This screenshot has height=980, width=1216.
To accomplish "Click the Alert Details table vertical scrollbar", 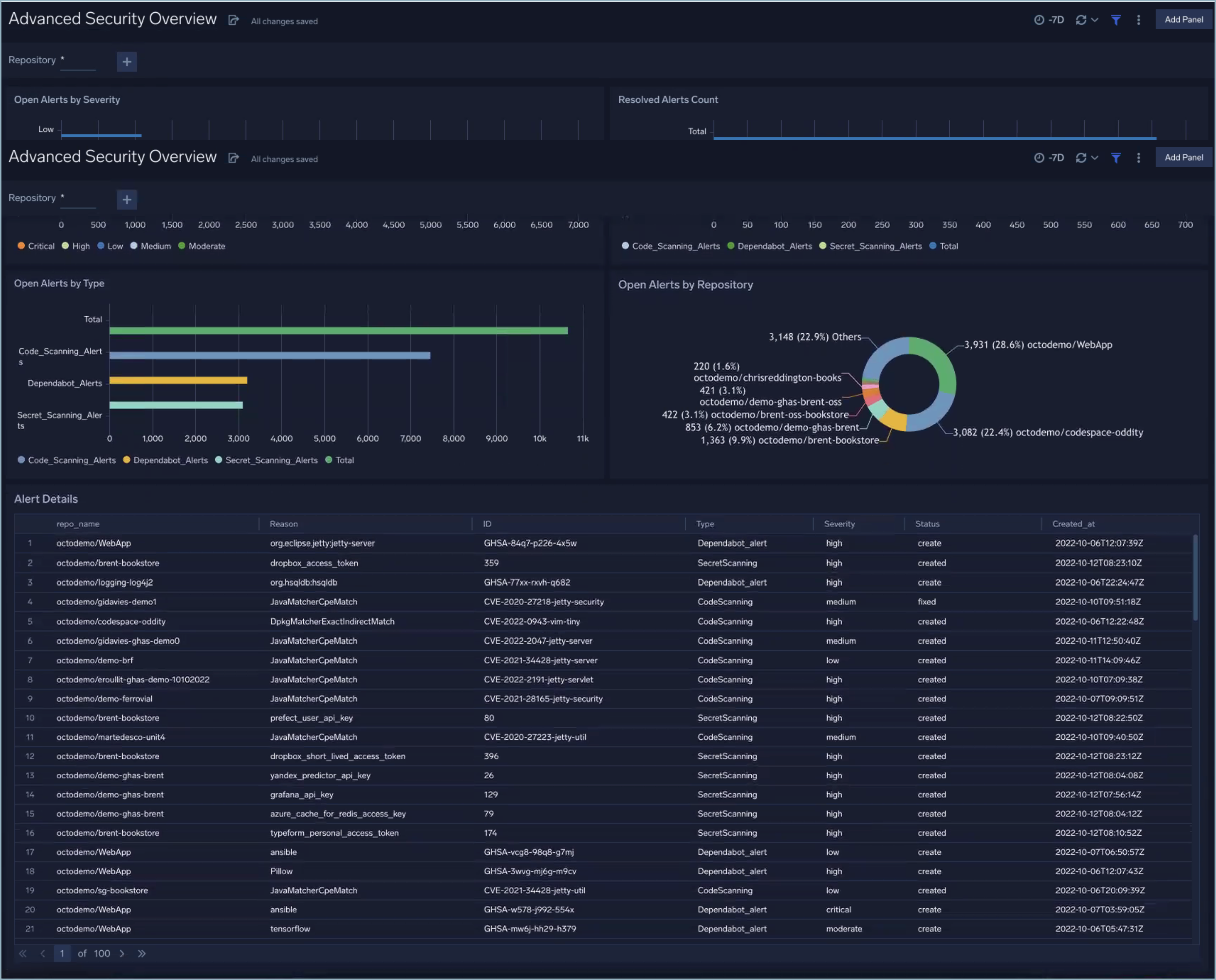I will (1195, 578).
